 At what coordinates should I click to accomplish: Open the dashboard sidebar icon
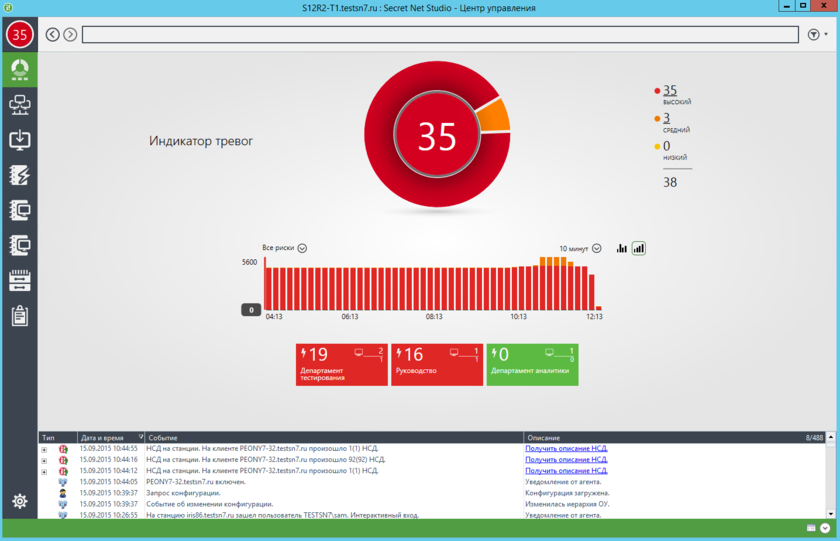click(x=20, y=70)
